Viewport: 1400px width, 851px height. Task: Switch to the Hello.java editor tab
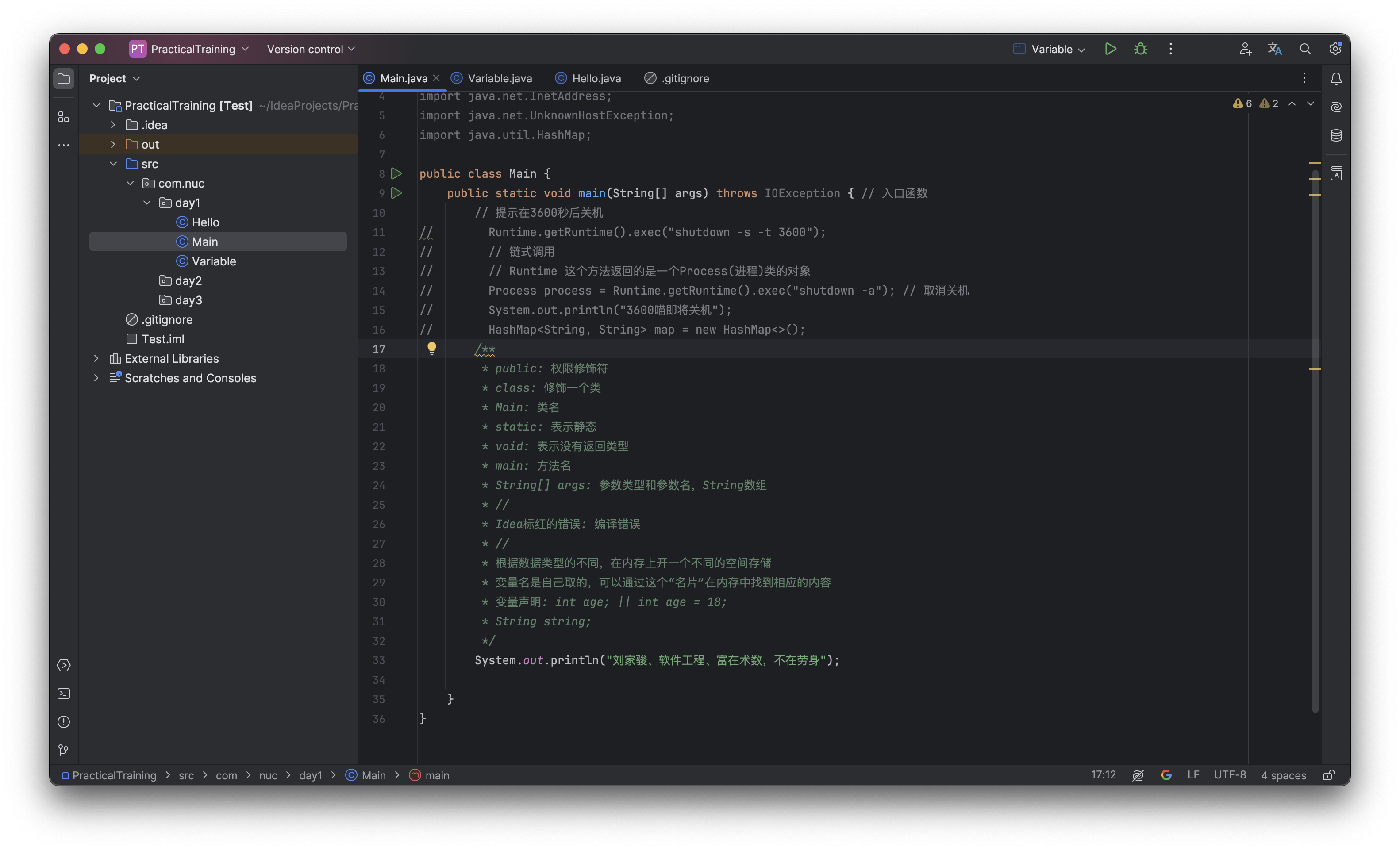pos(588,78)
